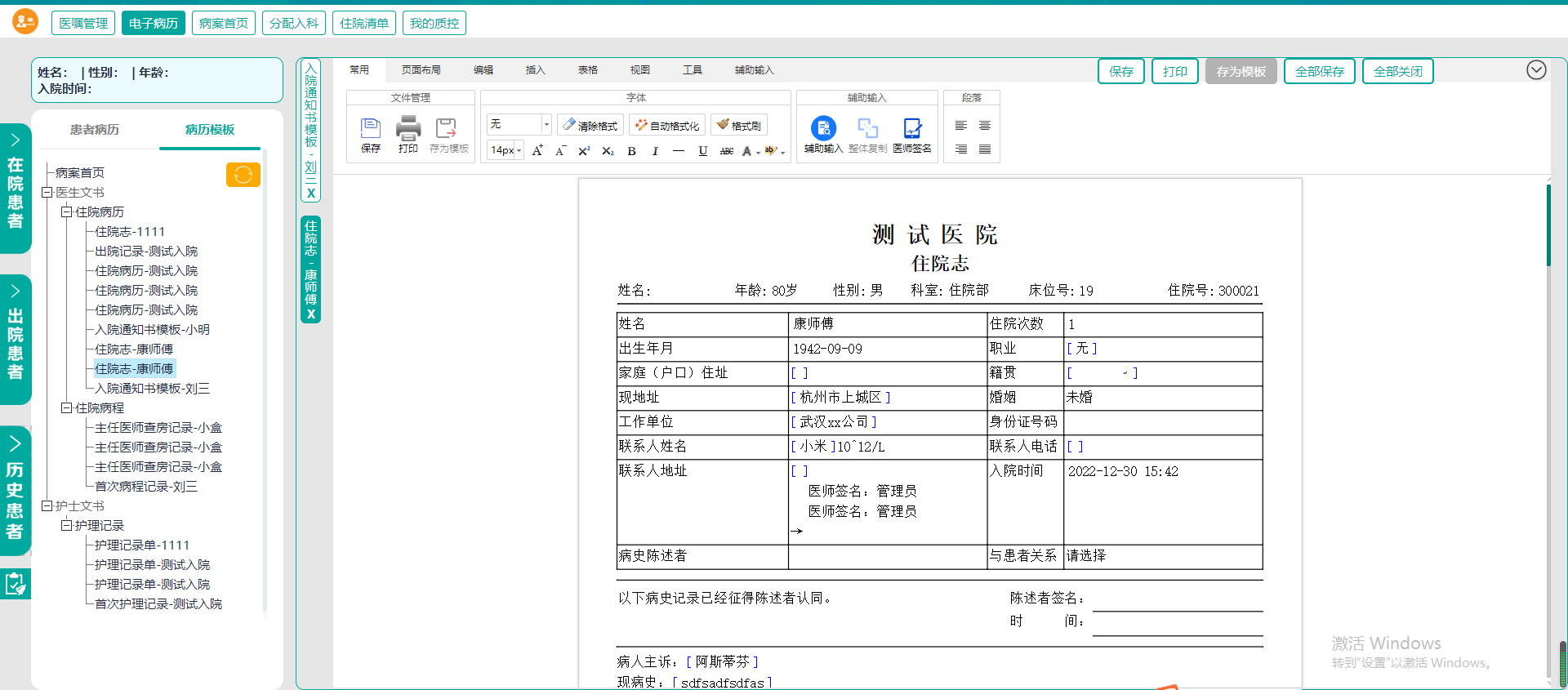Click the document vertical scrollbar thumb

click(1548, 225)
